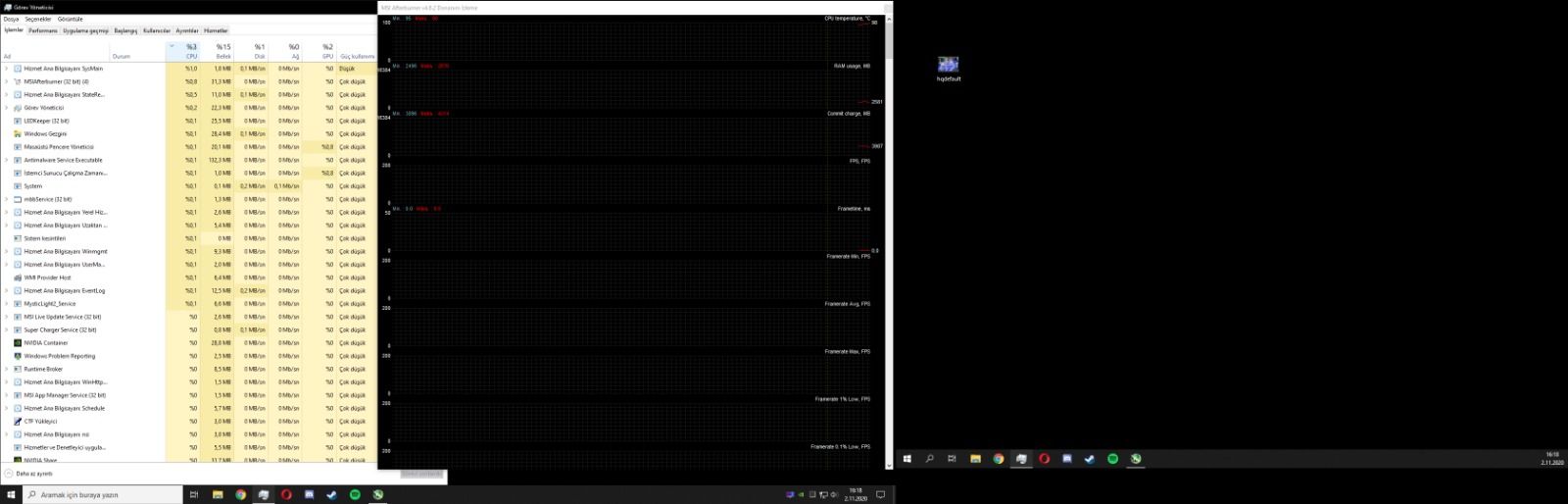Image resolution: width=1568 pixels, height=504 pixels.
Task: Open the hqdefault desktop file
Action: click(948, 69)
